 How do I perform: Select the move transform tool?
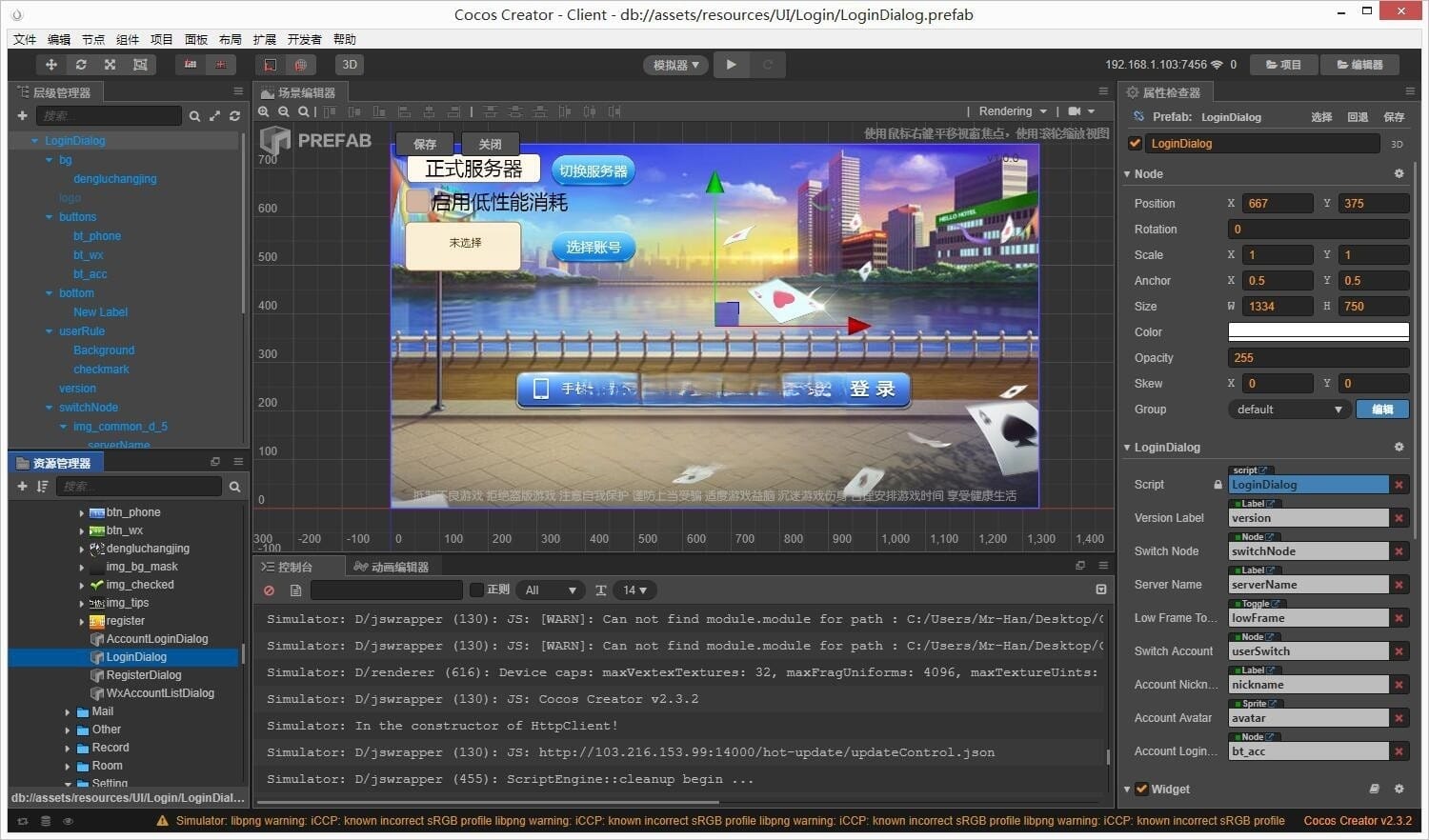(x=50, y=65)
